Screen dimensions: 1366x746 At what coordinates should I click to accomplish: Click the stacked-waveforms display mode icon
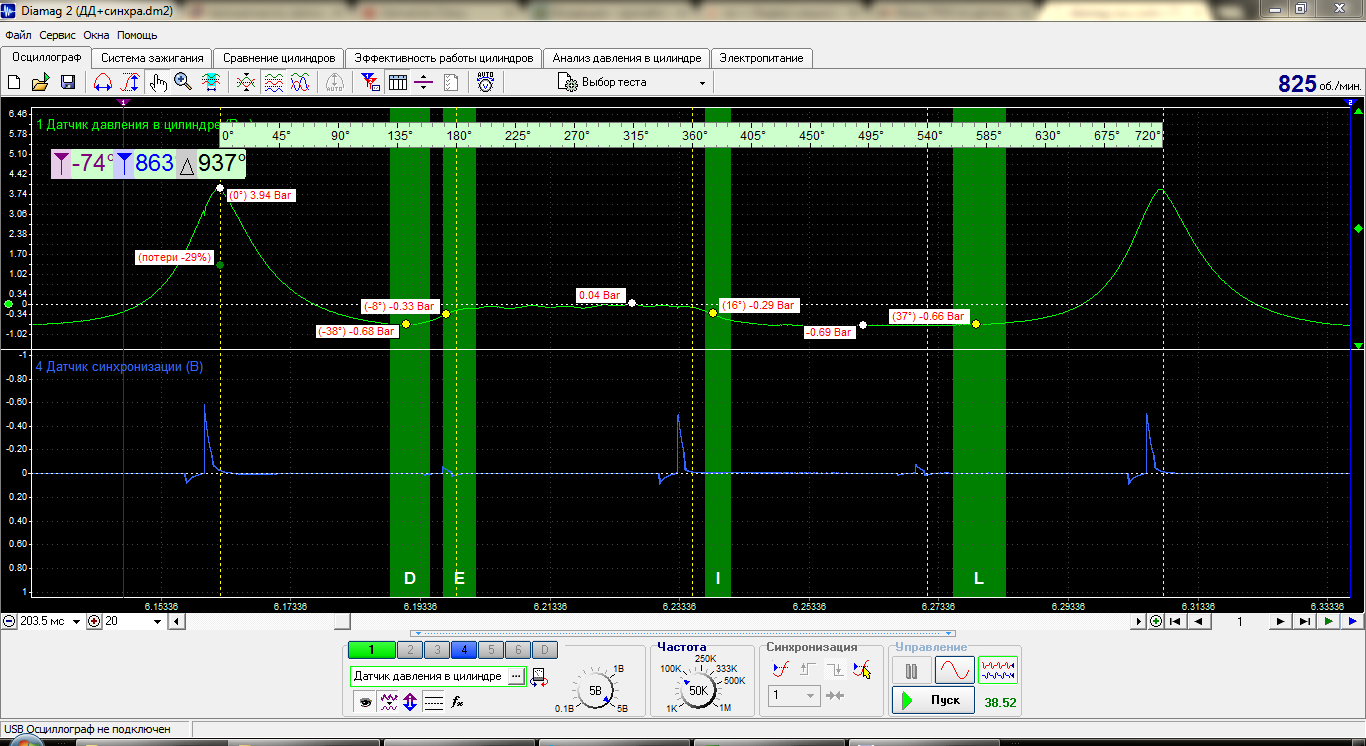click(x=273, y=83)
